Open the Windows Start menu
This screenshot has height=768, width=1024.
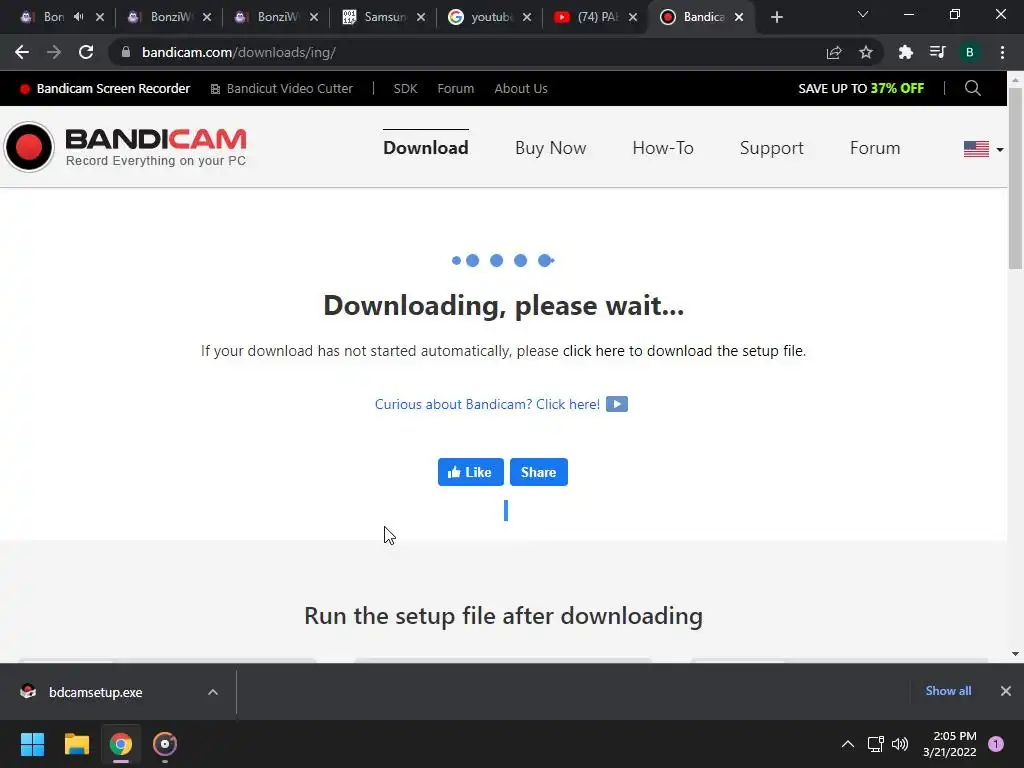32,744
